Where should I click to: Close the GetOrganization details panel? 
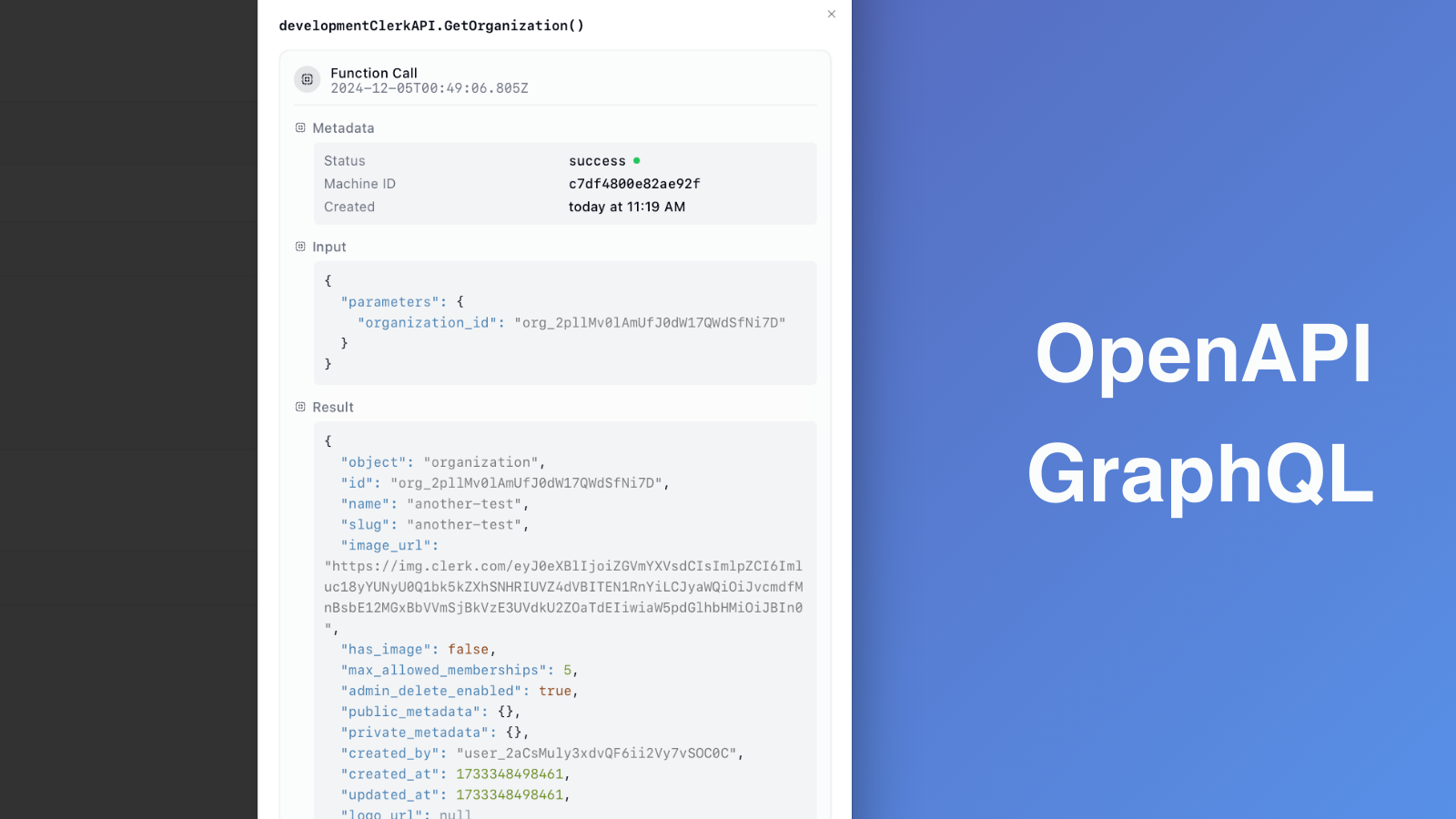pos(831,14)
